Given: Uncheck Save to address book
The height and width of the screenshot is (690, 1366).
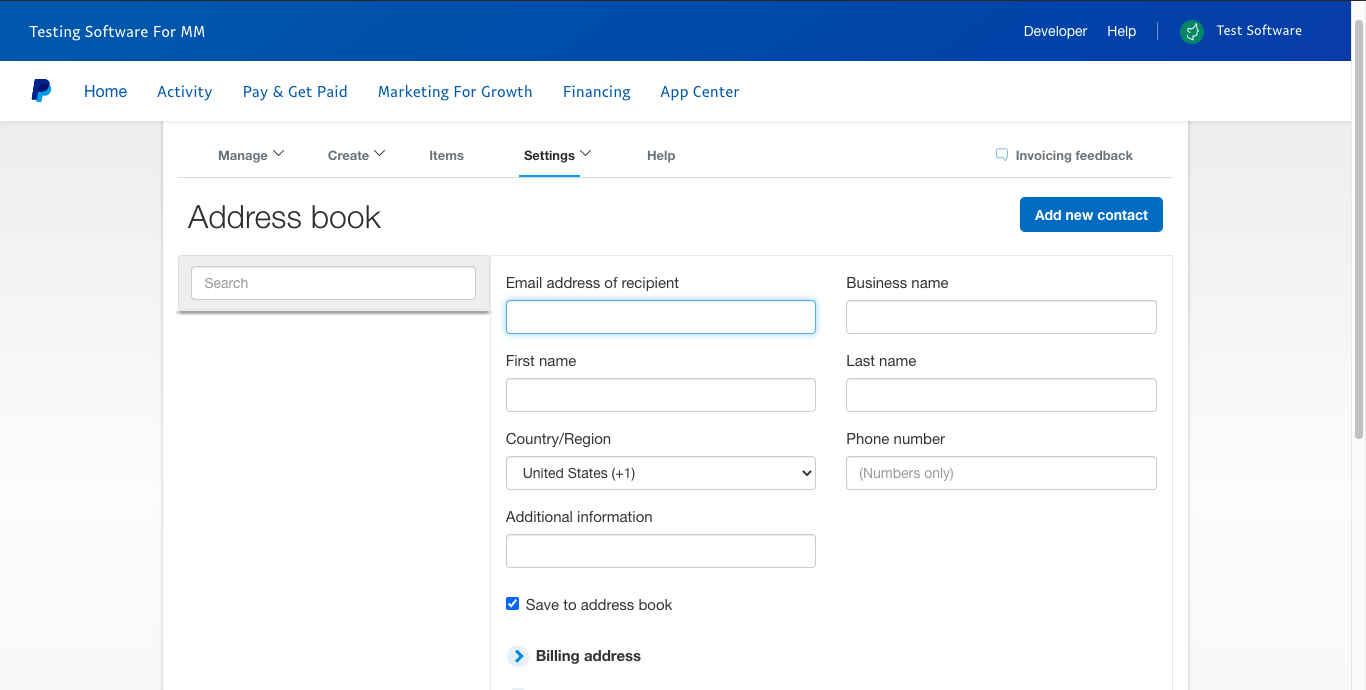Looking at the screenshot, I should (513, 604).
